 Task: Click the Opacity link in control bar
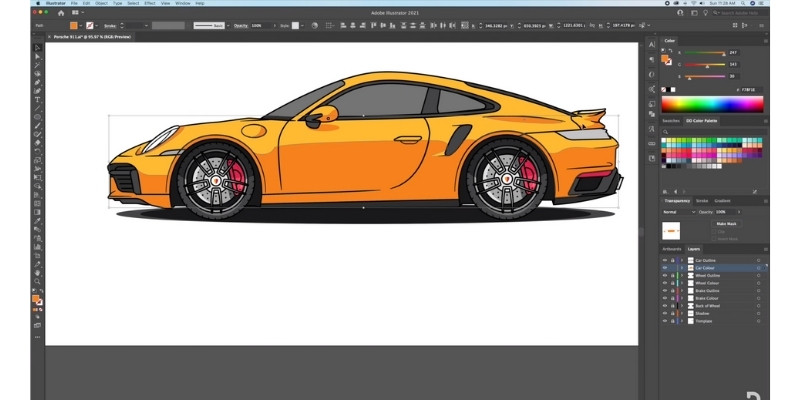(x=241, y=26)
